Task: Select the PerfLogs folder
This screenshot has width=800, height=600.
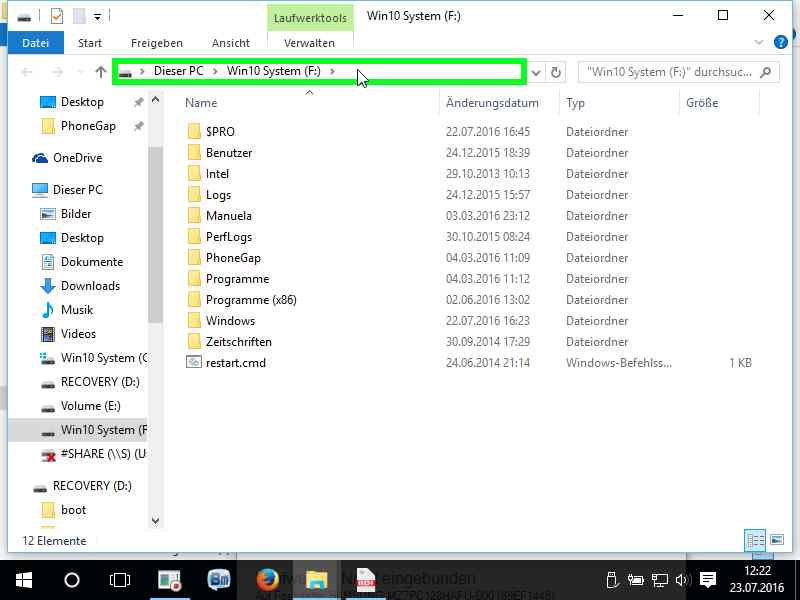Action: pyautogui.click(x=229, y=237)
